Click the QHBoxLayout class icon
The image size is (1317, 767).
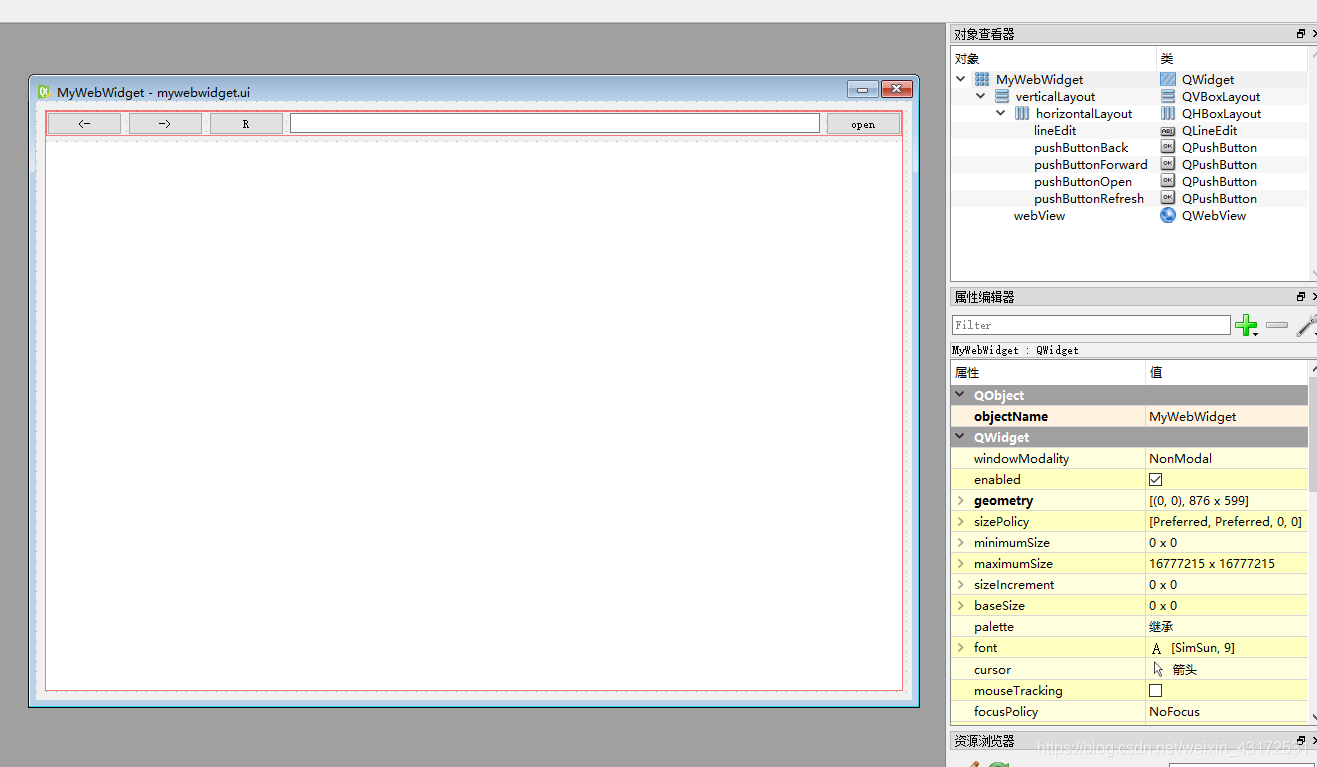[1168, 113]
